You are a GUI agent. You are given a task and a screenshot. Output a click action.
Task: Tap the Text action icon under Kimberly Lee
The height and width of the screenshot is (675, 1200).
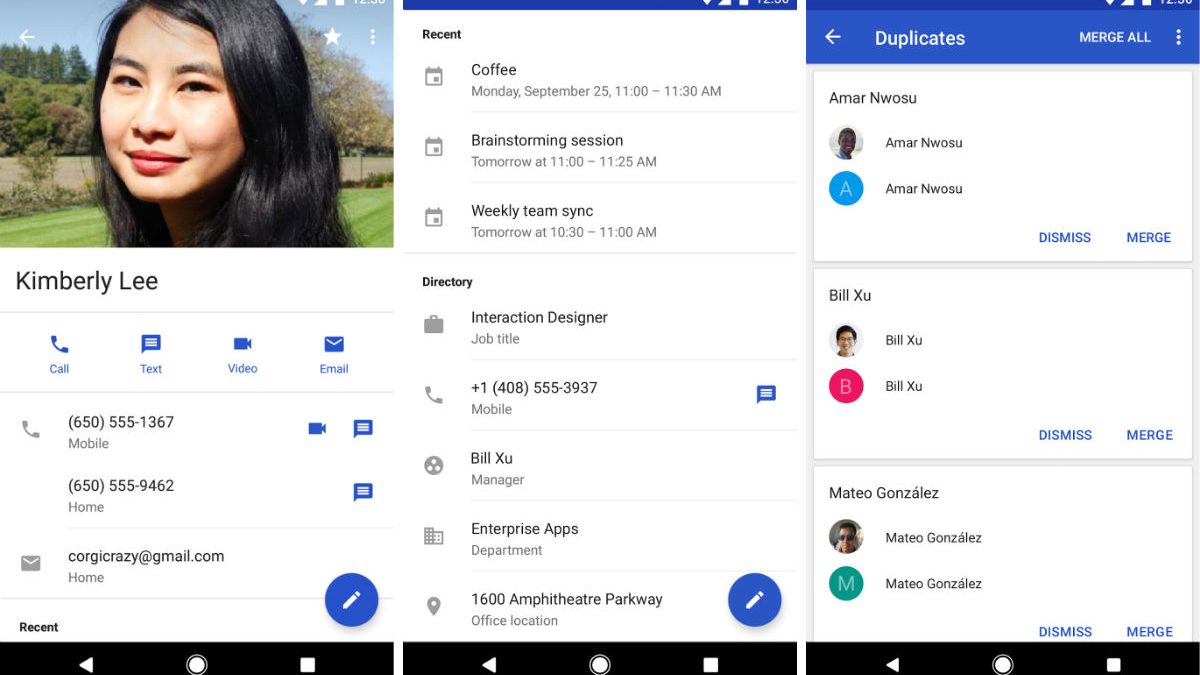[x=151, y=345]
